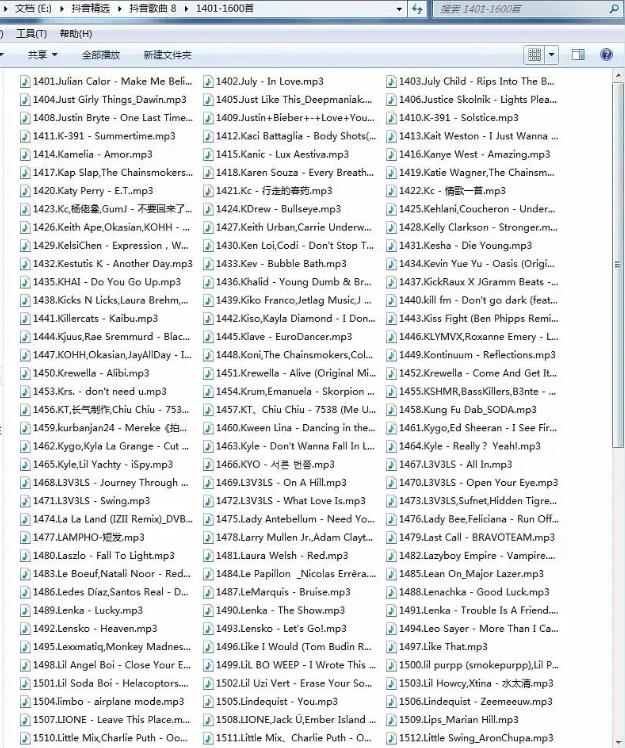Select file 1415.Kanic - Lux Aestiva.mp3
This screenshot has height=748, width=625.
pos(276,155)
